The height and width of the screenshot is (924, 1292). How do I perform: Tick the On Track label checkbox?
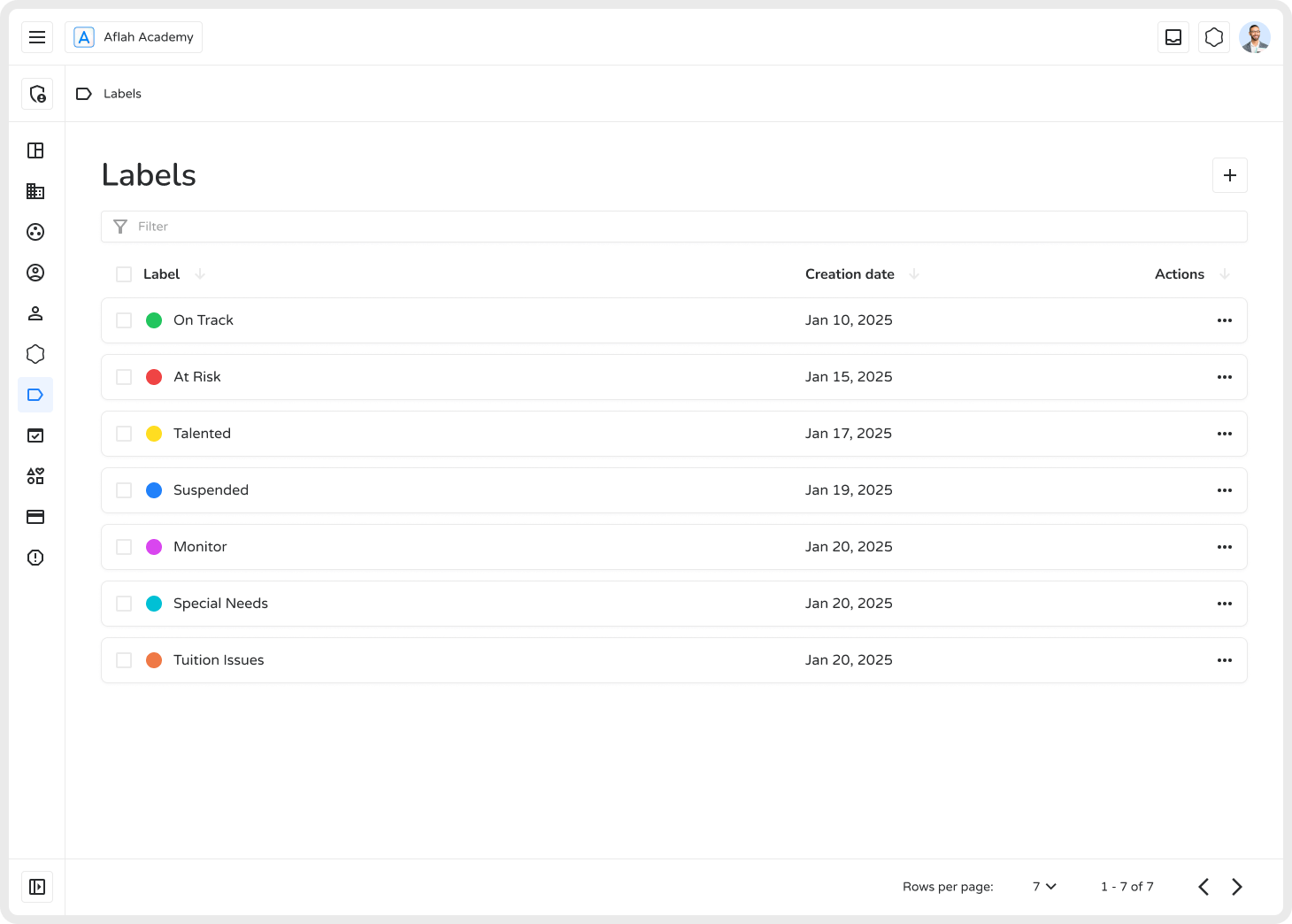(x=124, y=320)
